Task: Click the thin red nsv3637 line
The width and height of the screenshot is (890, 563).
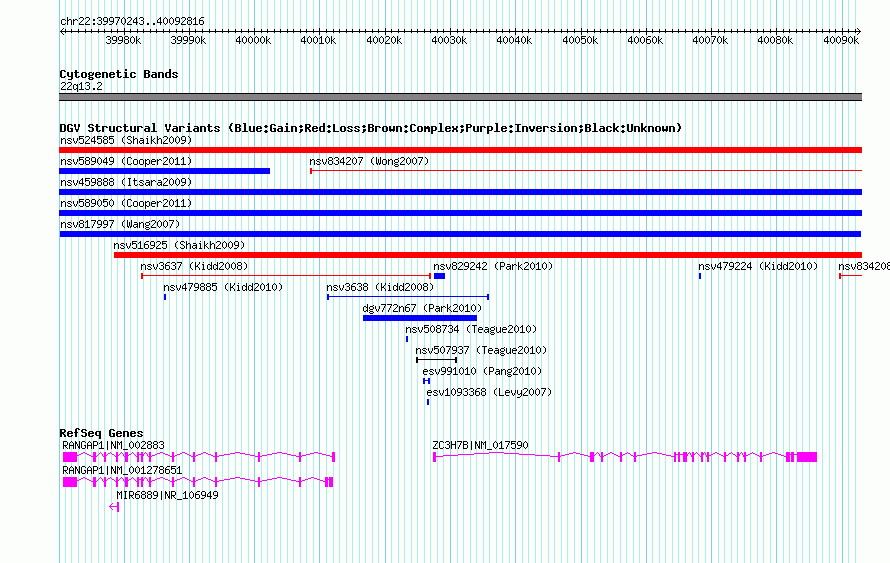Action: coord(286,276)
